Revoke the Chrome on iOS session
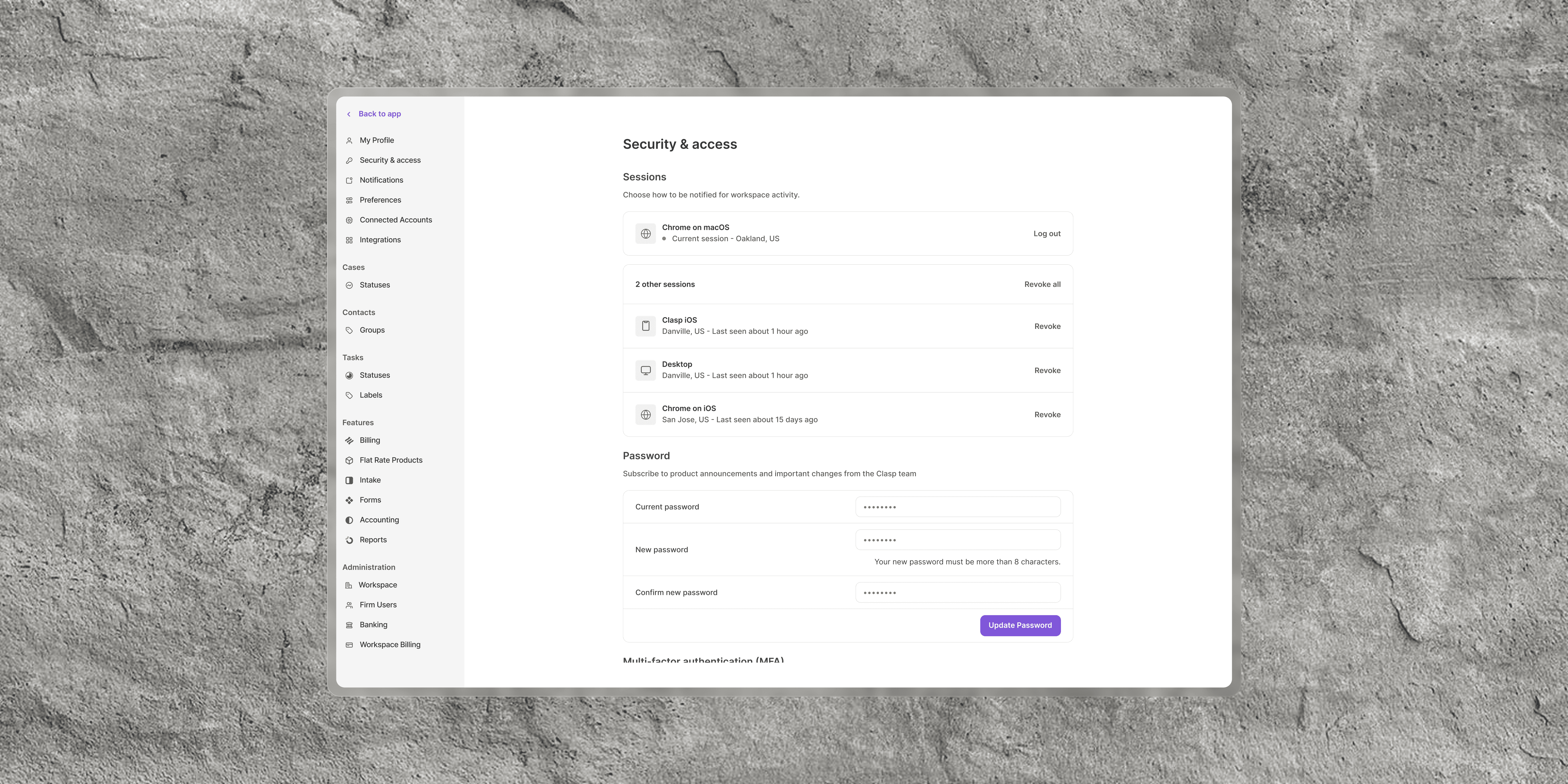Viewport: 1568px width, 784px height. pyautogui.click(x=1047, y=415)
